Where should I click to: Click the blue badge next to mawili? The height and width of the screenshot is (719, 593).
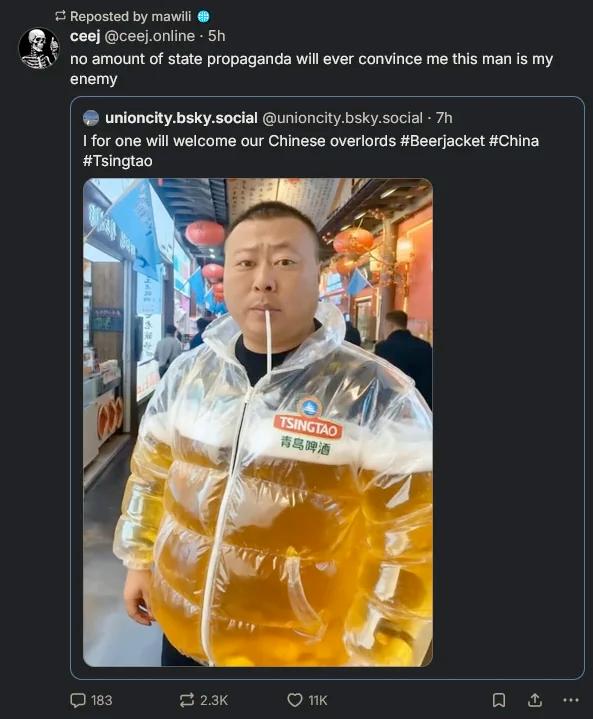click(x=203, y=17)
